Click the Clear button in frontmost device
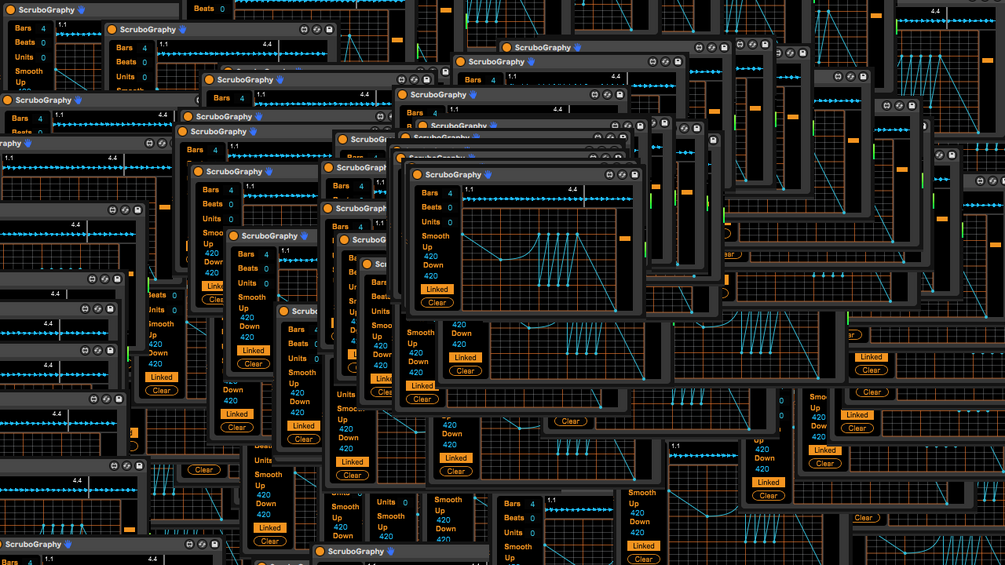1005x565 pixels. tap(437, 302)
